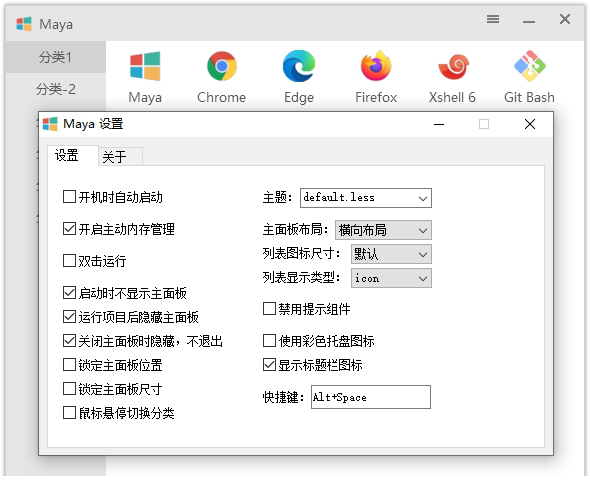Uncheck 开启主动内存管理
This screenshot has height=495, width=590.
click(x=69, y=228)
